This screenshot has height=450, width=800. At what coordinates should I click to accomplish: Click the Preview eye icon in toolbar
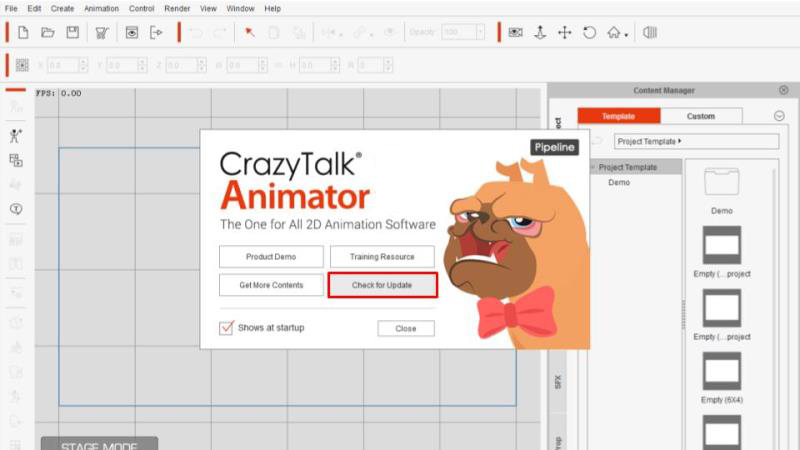(132, 33)
